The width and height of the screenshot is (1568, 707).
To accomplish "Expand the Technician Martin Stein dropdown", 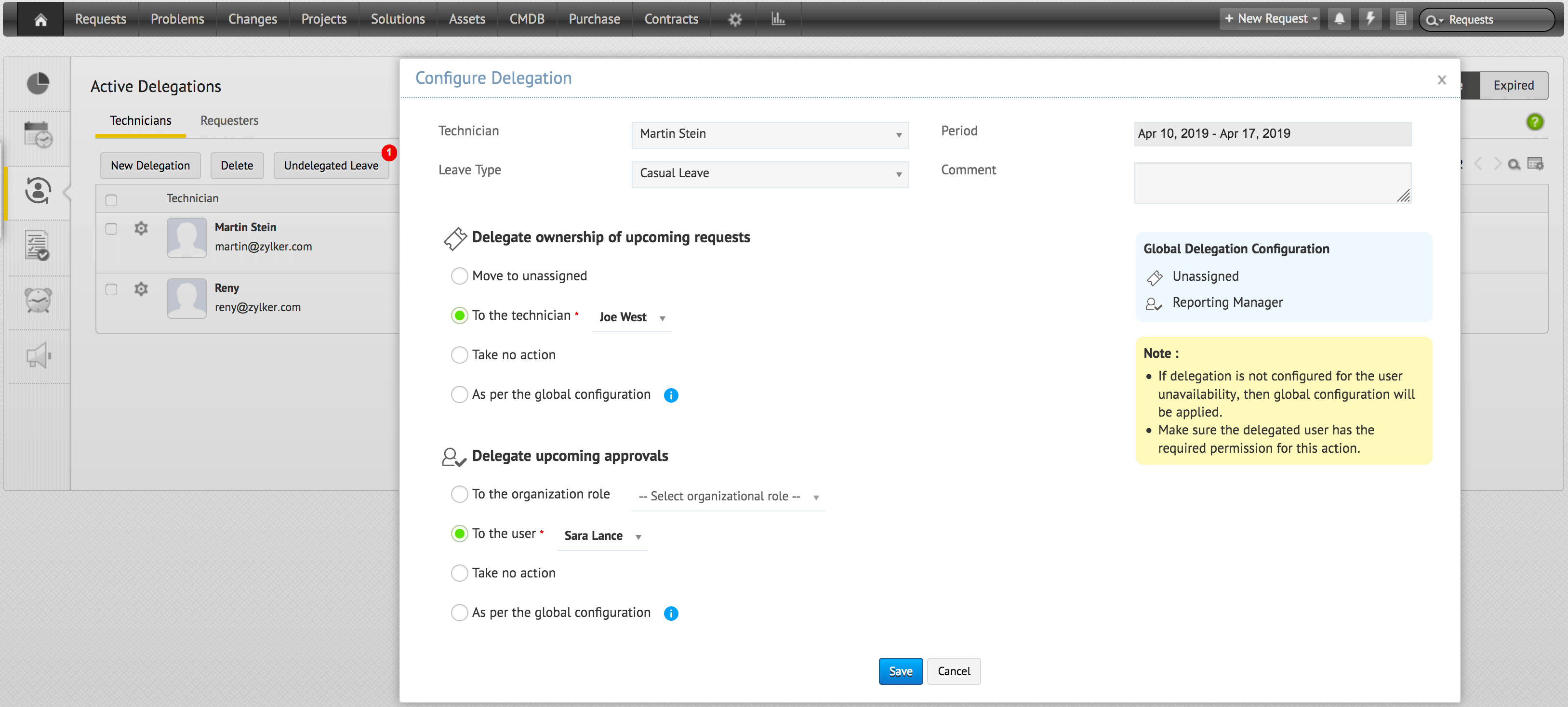I will [x=770, y=134].
